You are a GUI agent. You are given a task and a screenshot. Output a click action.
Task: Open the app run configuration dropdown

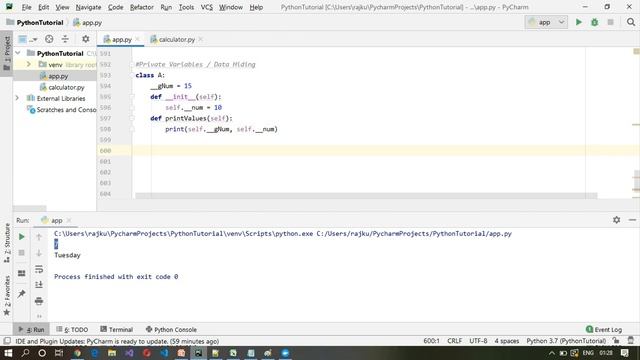pyautogui.click(x=546, y=22)
